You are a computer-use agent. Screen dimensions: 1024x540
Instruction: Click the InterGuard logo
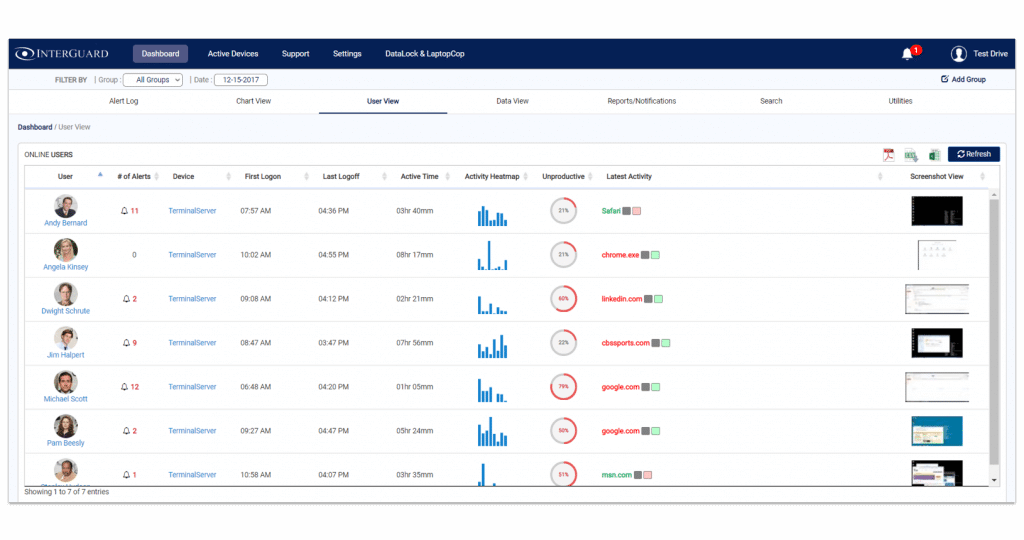[x=61, y=54]
